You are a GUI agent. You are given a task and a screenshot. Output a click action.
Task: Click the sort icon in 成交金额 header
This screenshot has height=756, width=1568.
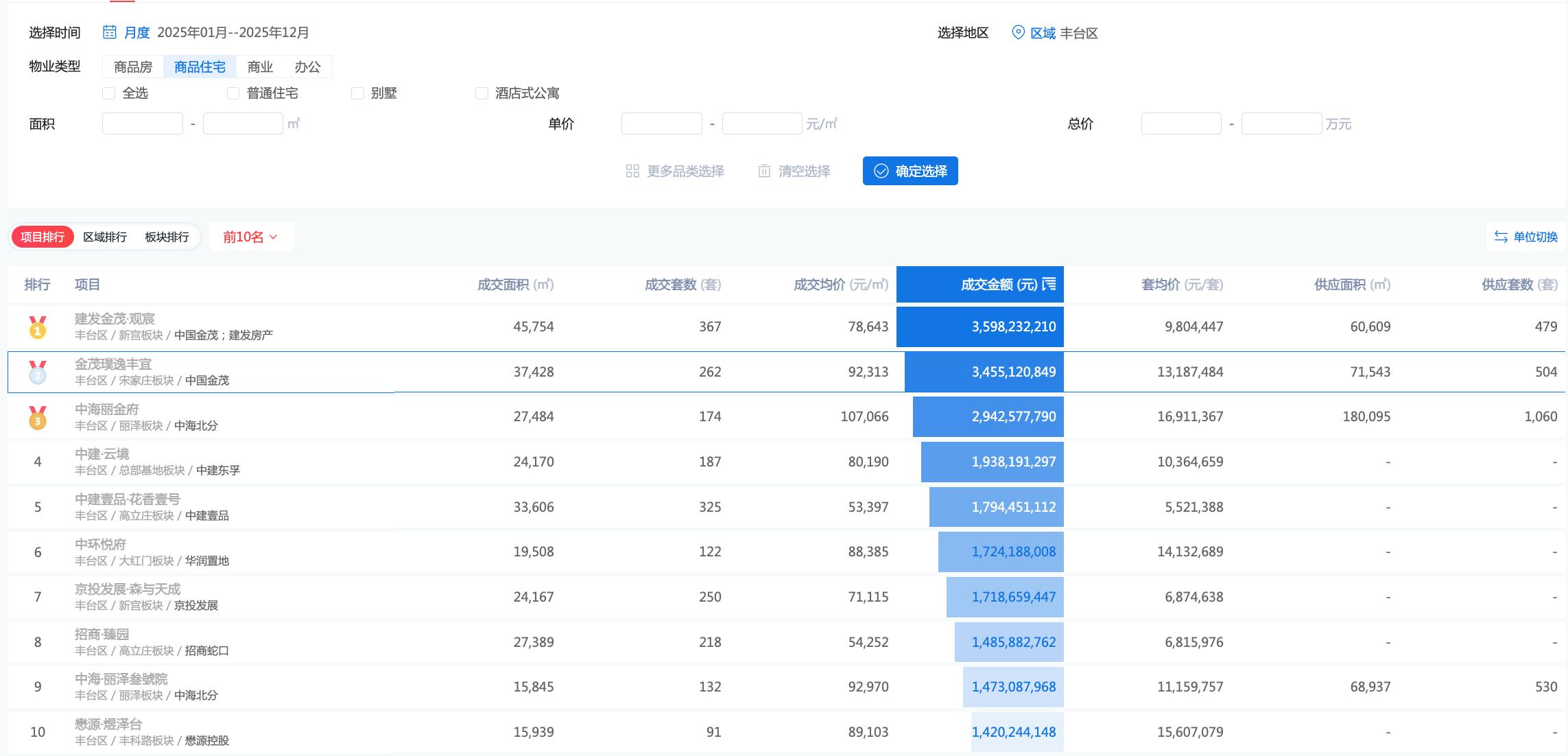tap(1049, 284)
